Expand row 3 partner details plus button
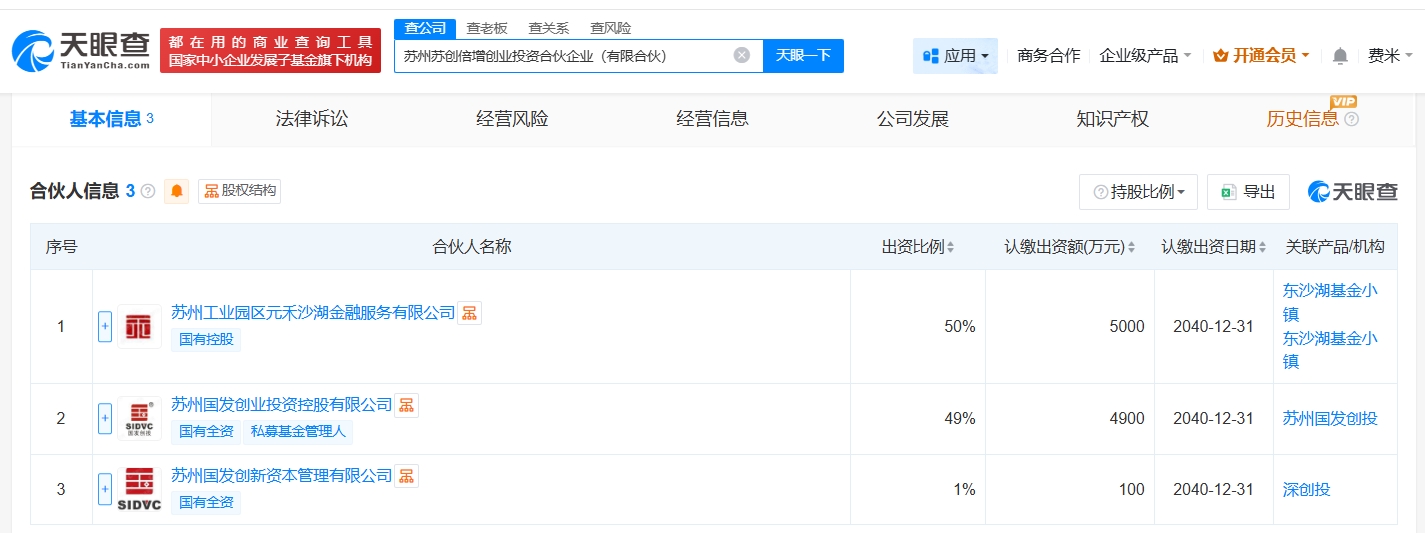1425x533 pixels. 105,489
